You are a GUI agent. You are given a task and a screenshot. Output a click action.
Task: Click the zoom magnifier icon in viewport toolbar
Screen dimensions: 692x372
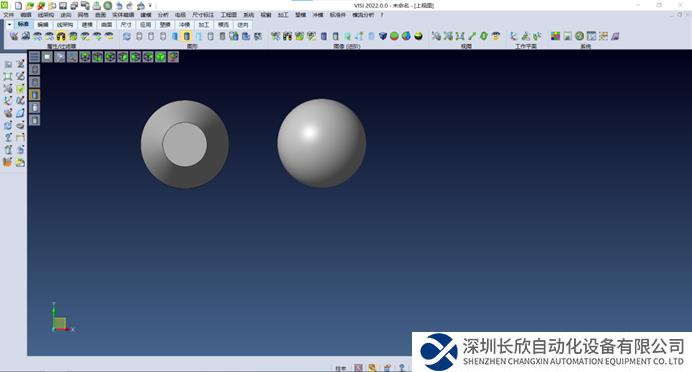point(72,56)
